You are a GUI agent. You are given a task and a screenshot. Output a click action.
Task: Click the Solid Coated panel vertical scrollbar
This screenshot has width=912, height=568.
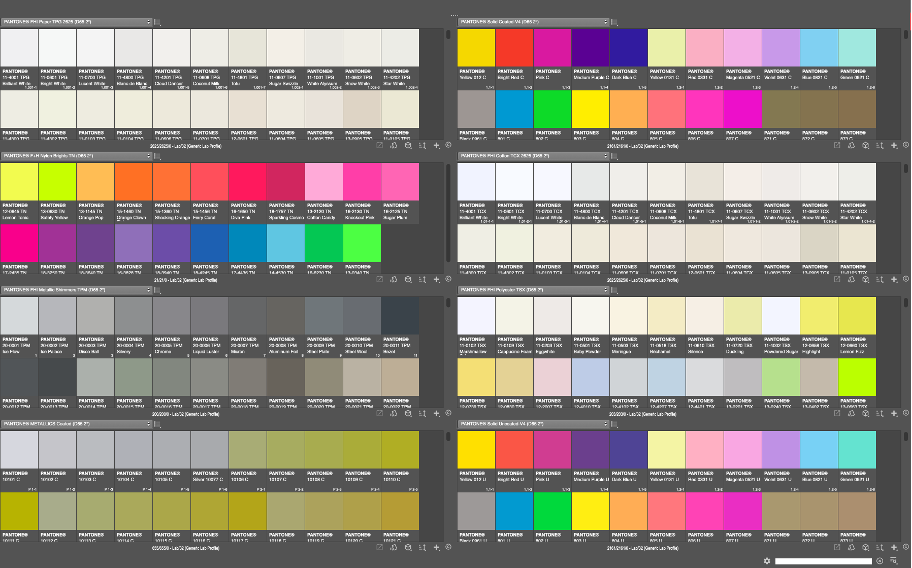tap(906, 34)
